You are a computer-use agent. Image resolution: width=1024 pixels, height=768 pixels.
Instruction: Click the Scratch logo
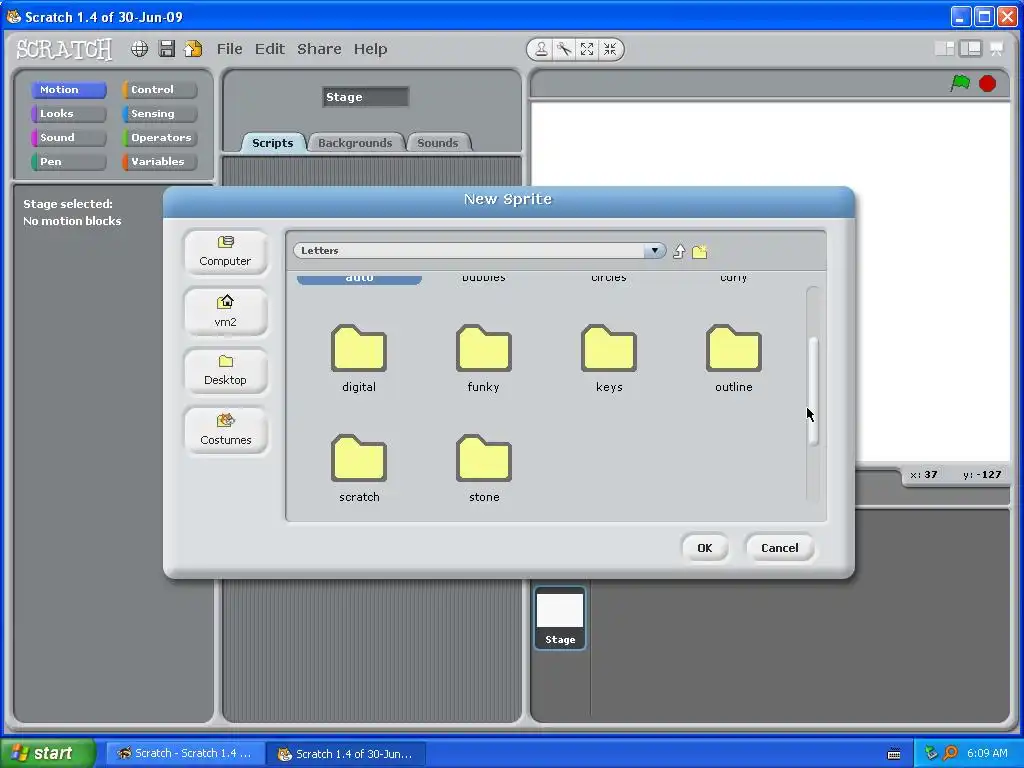(64, 49)
